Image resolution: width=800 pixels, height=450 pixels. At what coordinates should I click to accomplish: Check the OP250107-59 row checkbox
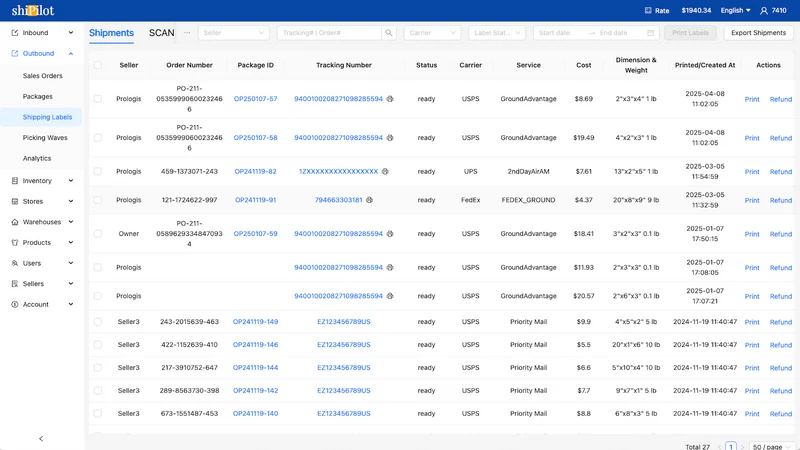[97, 234]
